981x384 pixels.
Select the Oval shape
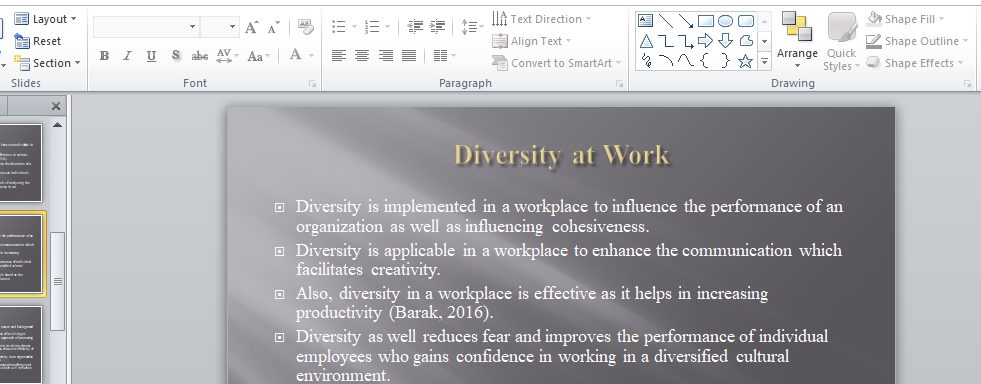[725, 21]
